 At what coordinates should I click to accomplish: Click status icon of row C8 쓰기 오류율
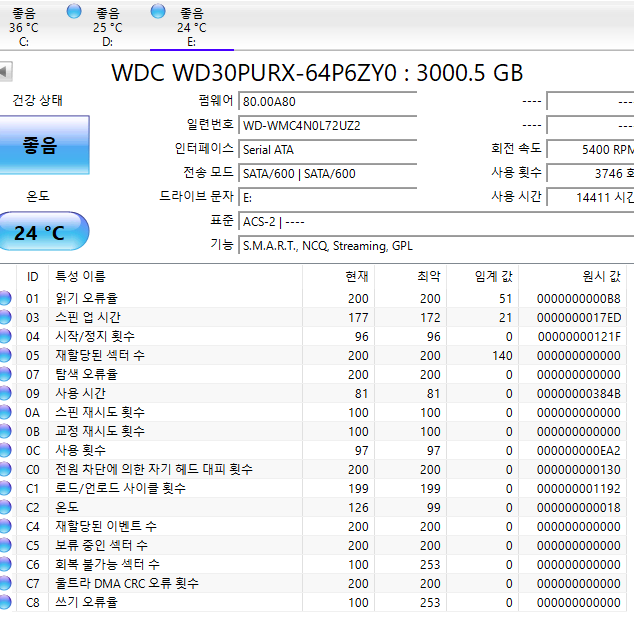click(5, 602)
